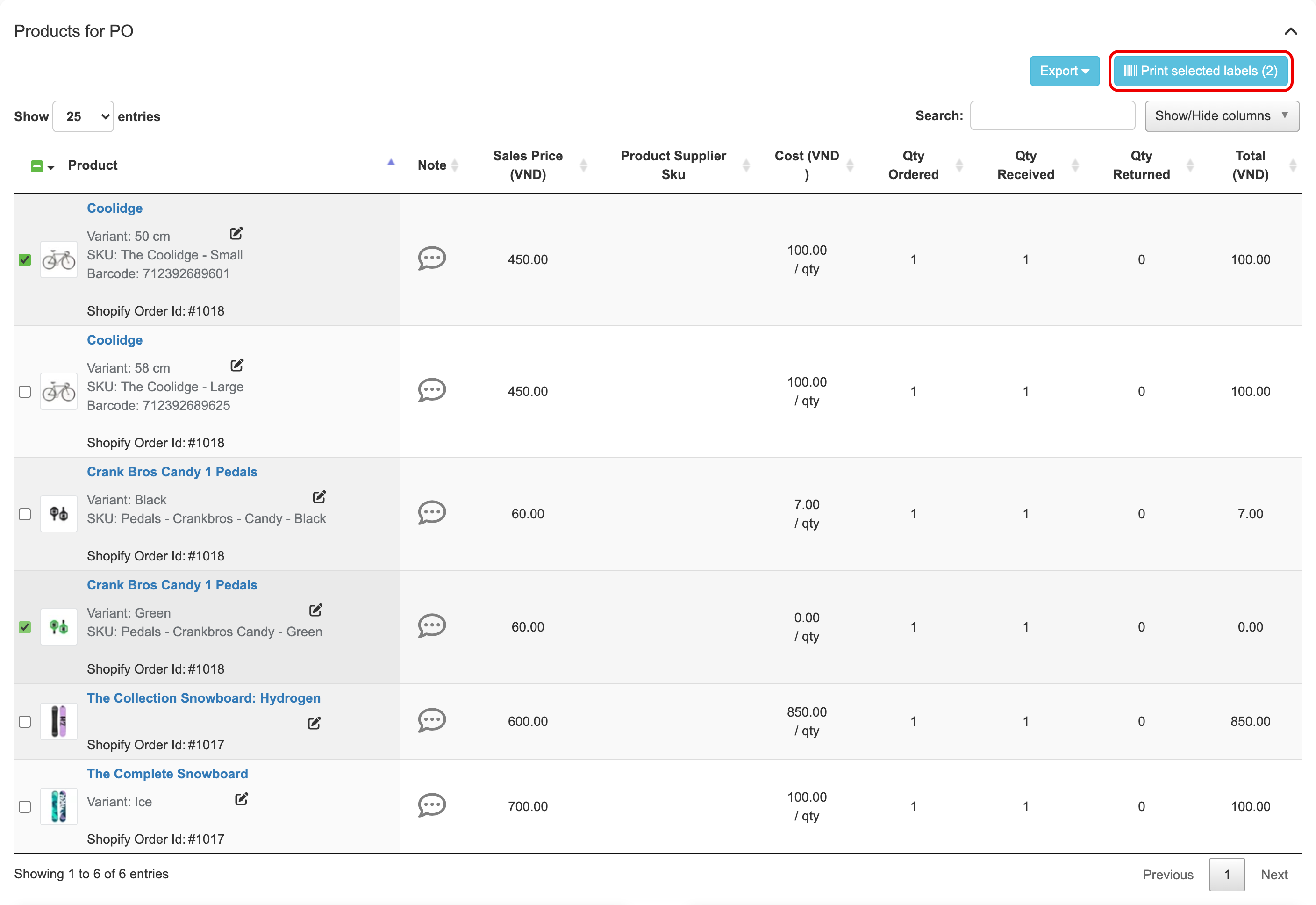Viewport: 1316px width, 905px height.
Task: Edit Coolidge 50 cm variant via pencil icon
Action: point(236,233)
